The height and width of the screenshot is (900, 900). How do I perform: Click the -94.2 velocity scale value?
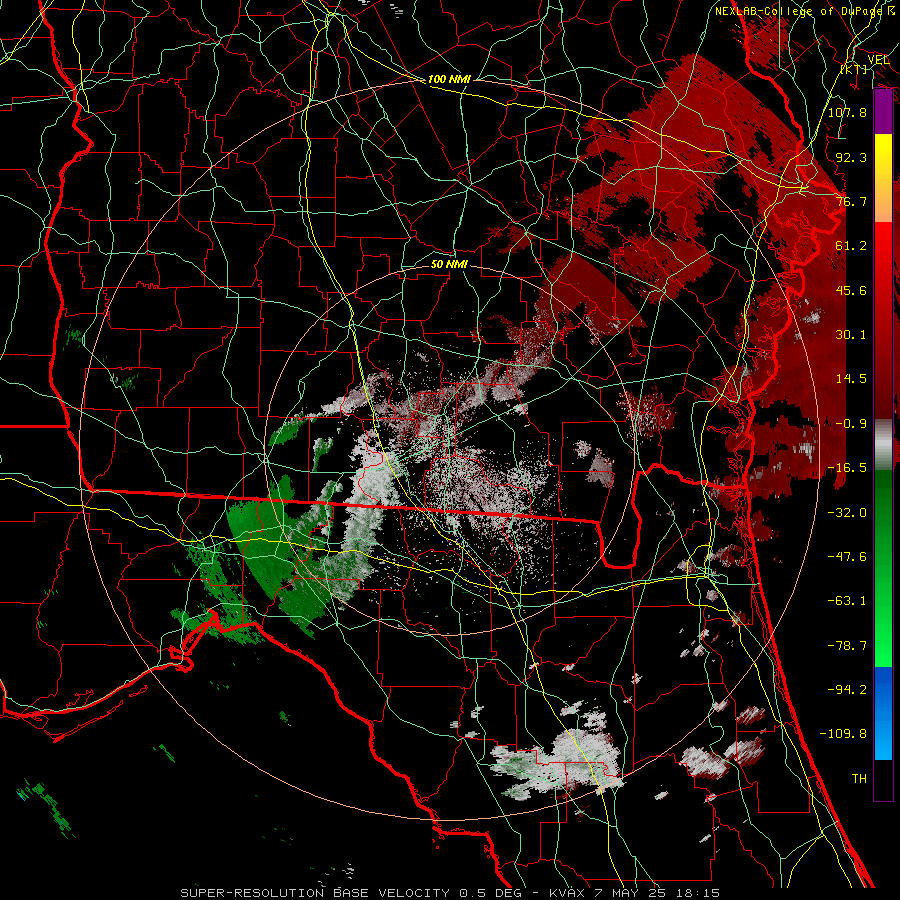coord(847,690)
